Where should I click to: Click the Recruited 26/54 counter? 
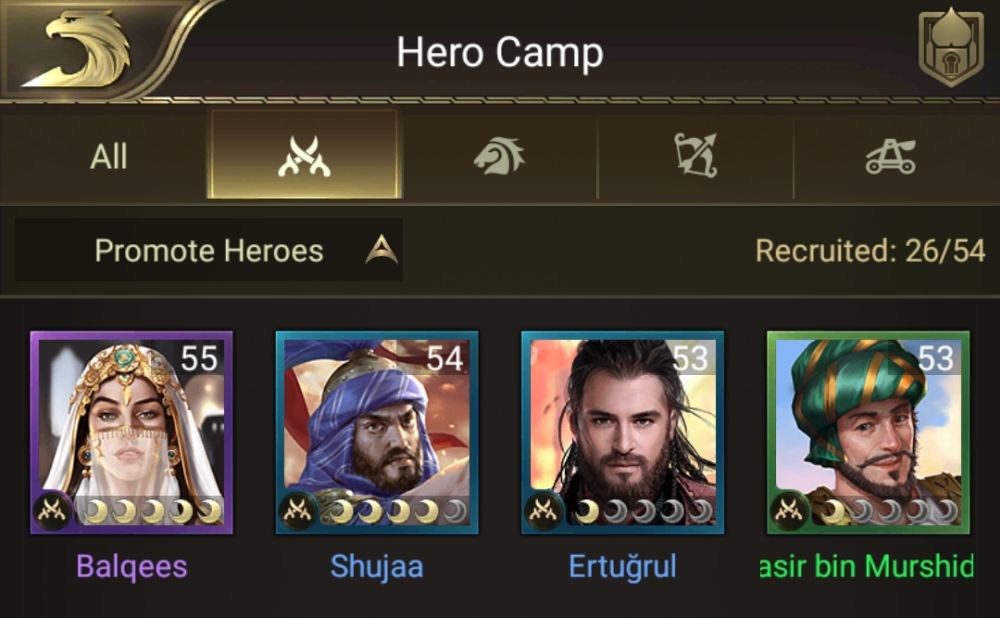(x=871, y=251)
